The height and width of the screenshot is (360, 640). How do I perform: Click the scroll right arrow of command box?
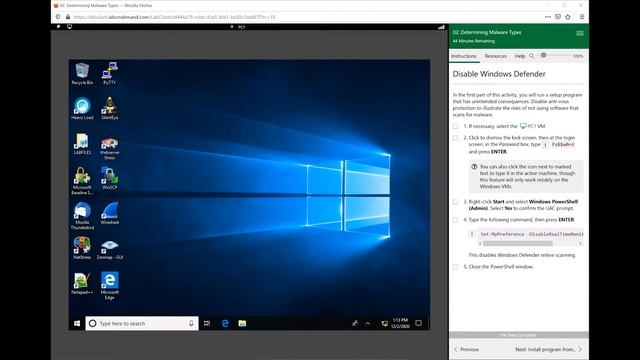pos(580,243)
